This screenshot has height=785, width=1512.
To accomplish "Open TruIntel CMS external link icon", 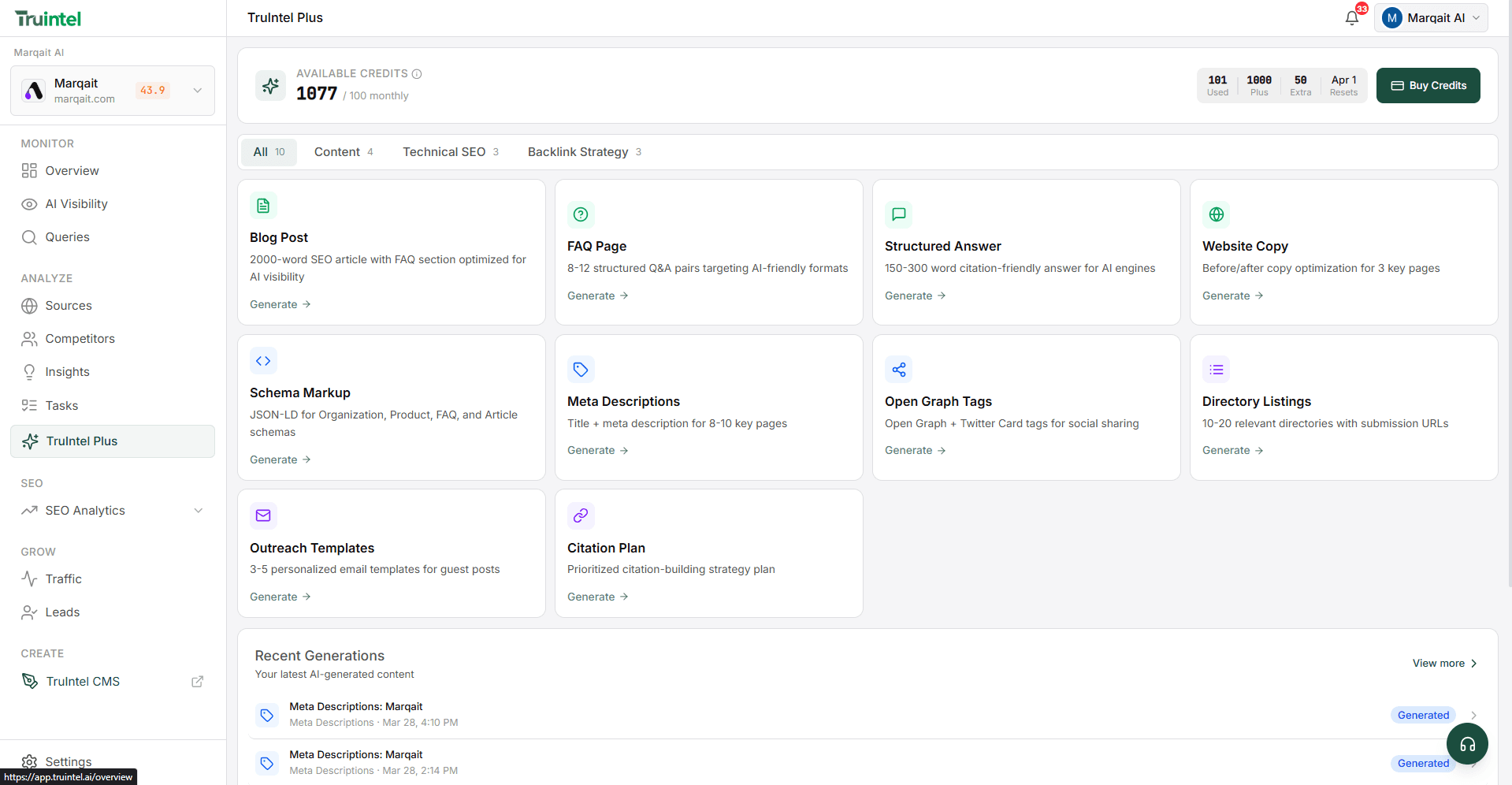I will [197, 682].
